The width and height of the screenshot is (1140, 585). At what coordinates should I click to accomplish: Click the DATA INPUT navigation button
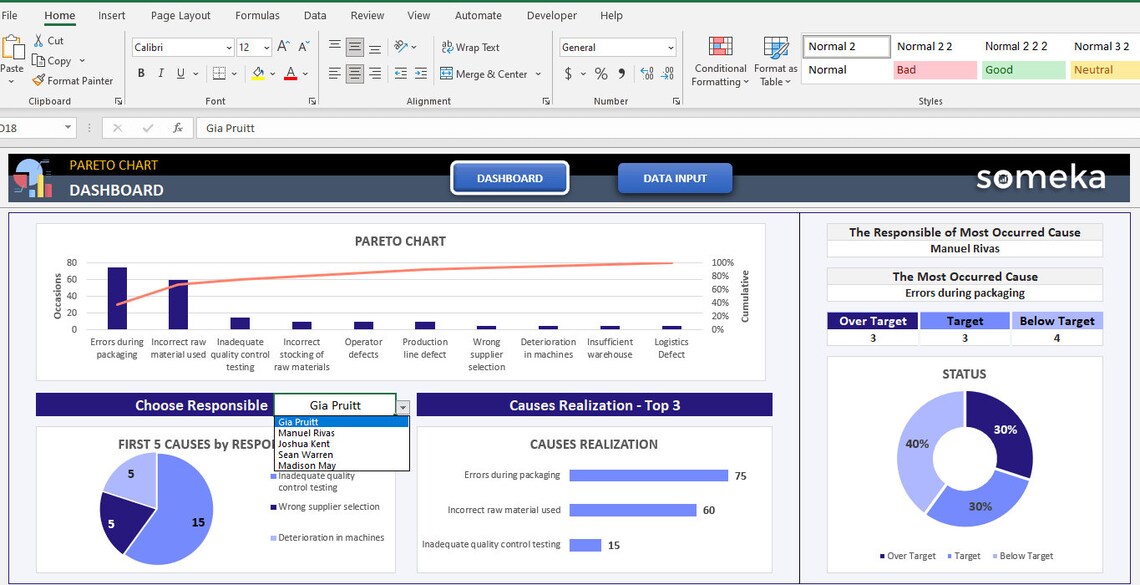click(674, 178)
